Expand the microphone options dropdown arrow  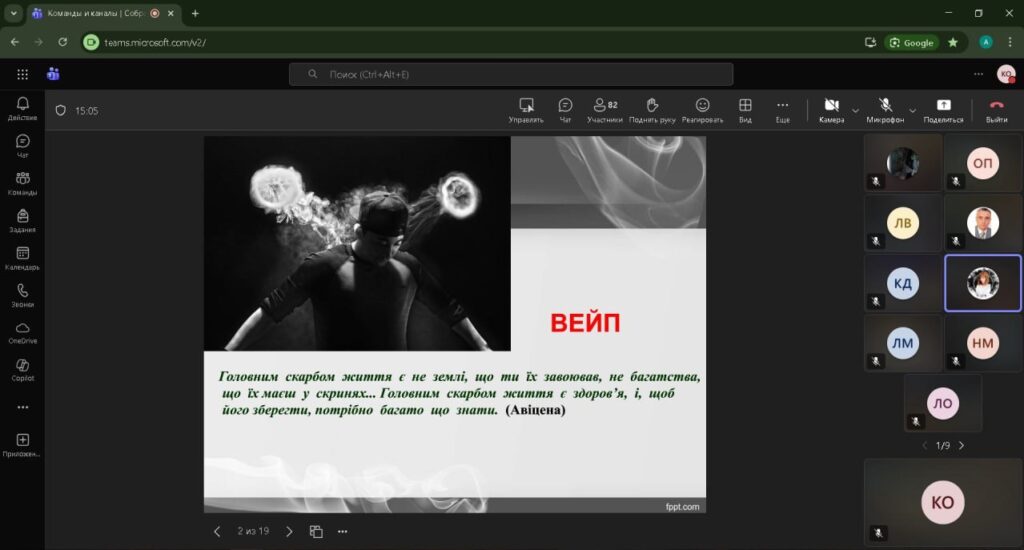[912, 110]
